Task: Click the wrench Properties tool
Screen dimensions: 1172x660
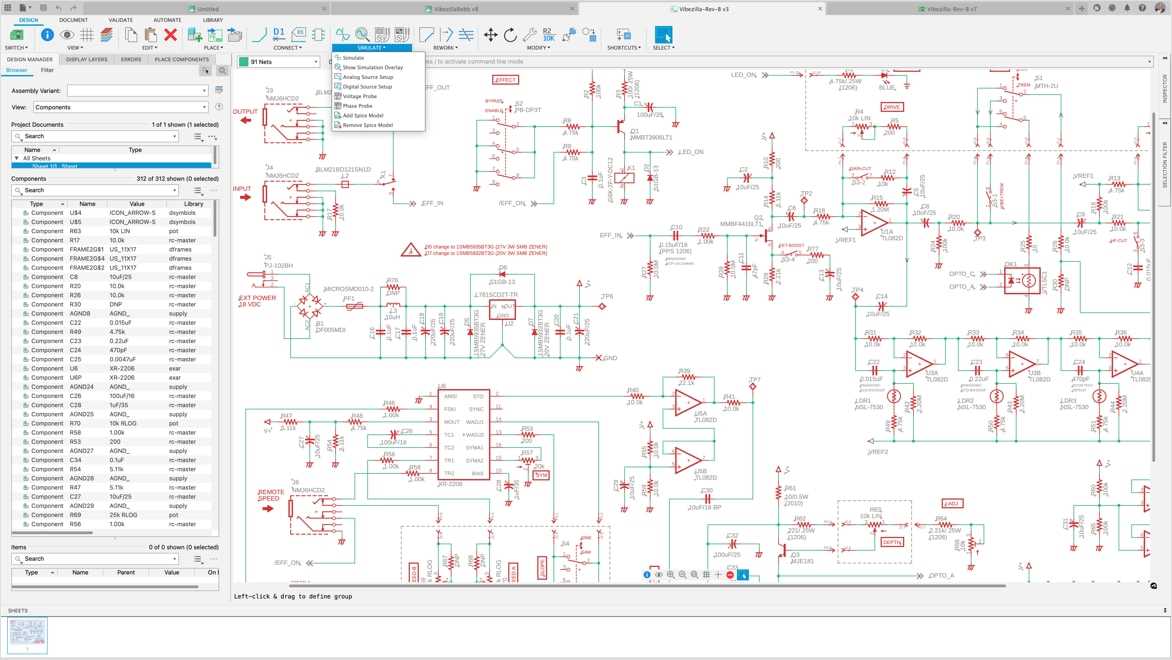Action: [x=529, y=34]
